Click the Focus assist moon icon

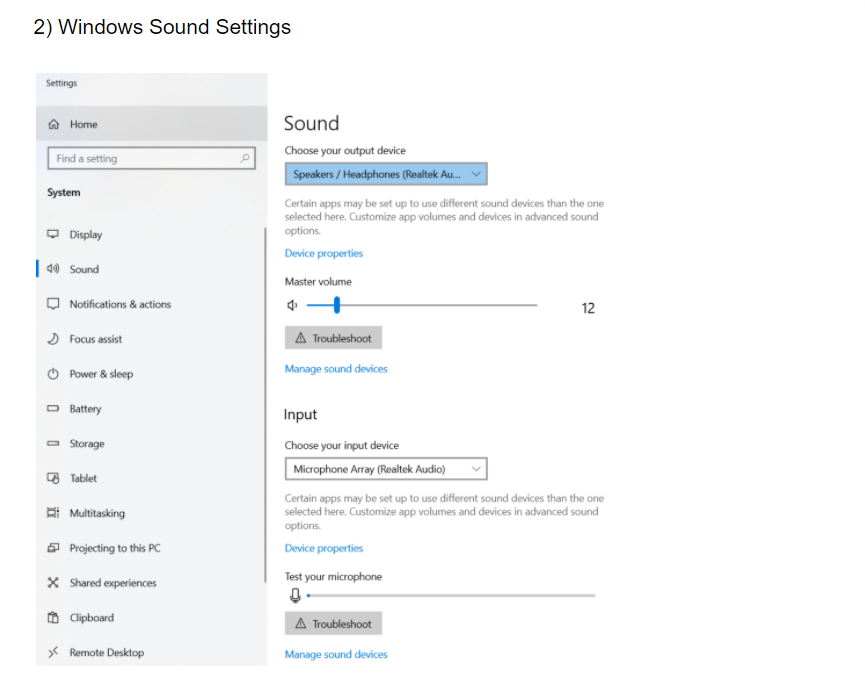point(54,339)
